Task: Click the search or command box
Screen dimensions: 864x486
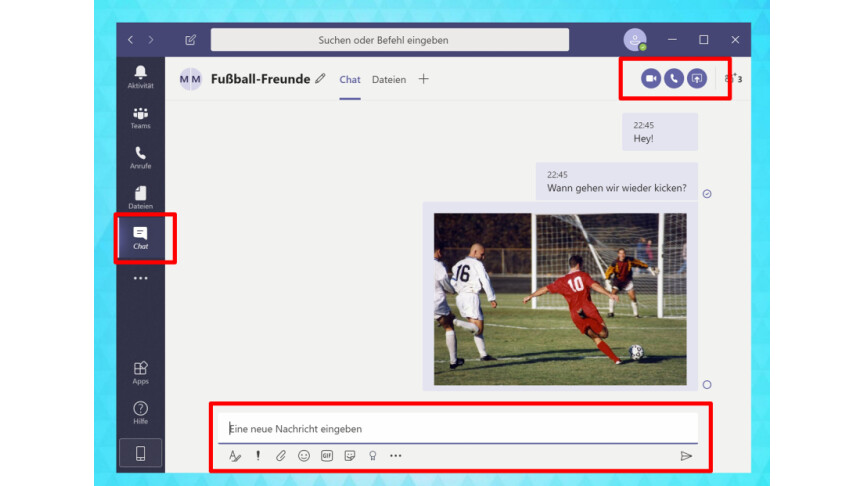Action: tap(389, 40)
